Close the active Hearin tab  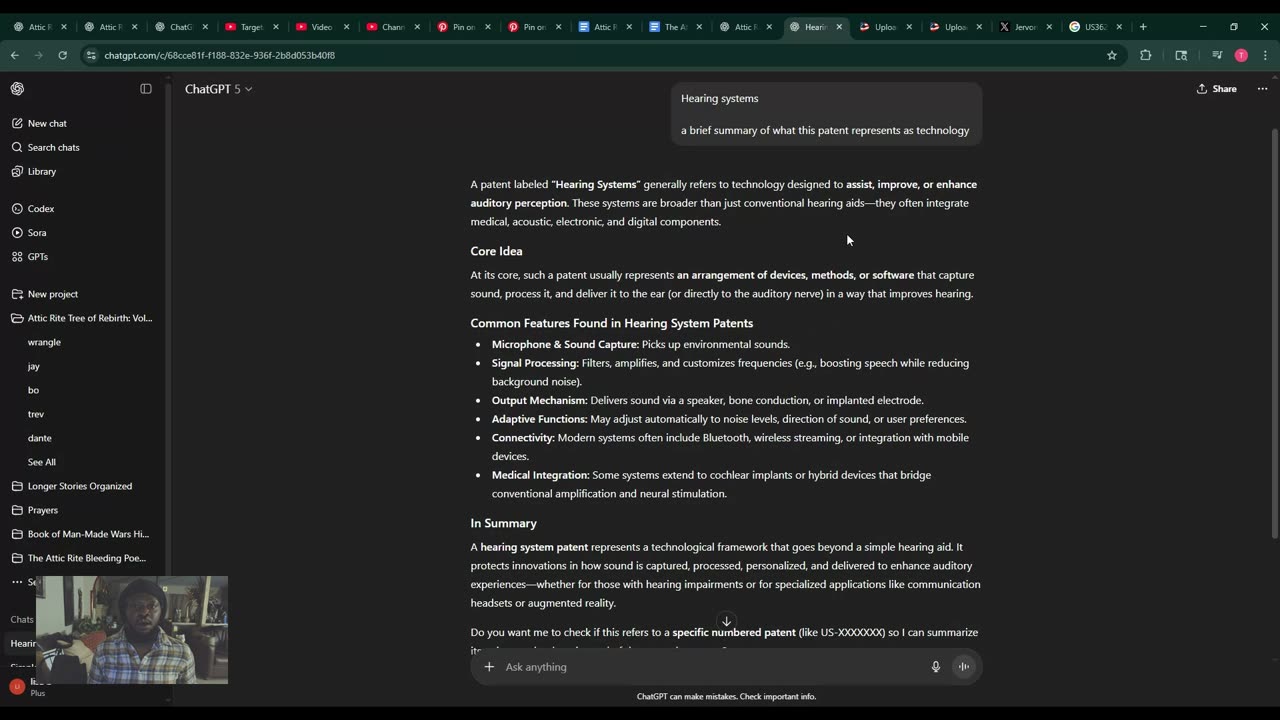pyautogui.click(x=839, y=27)
